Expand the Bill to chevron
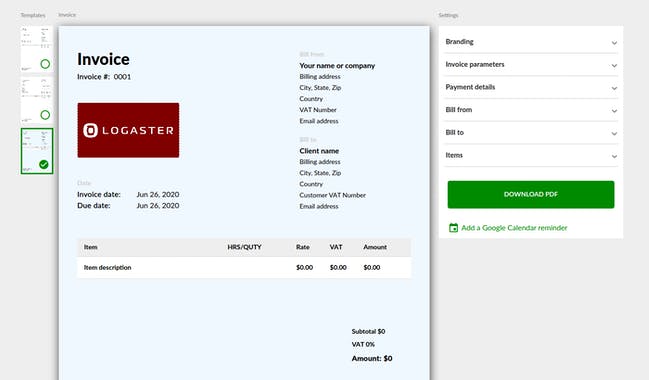The width and height of the screenshot is (649, 380). pos(614,134)
